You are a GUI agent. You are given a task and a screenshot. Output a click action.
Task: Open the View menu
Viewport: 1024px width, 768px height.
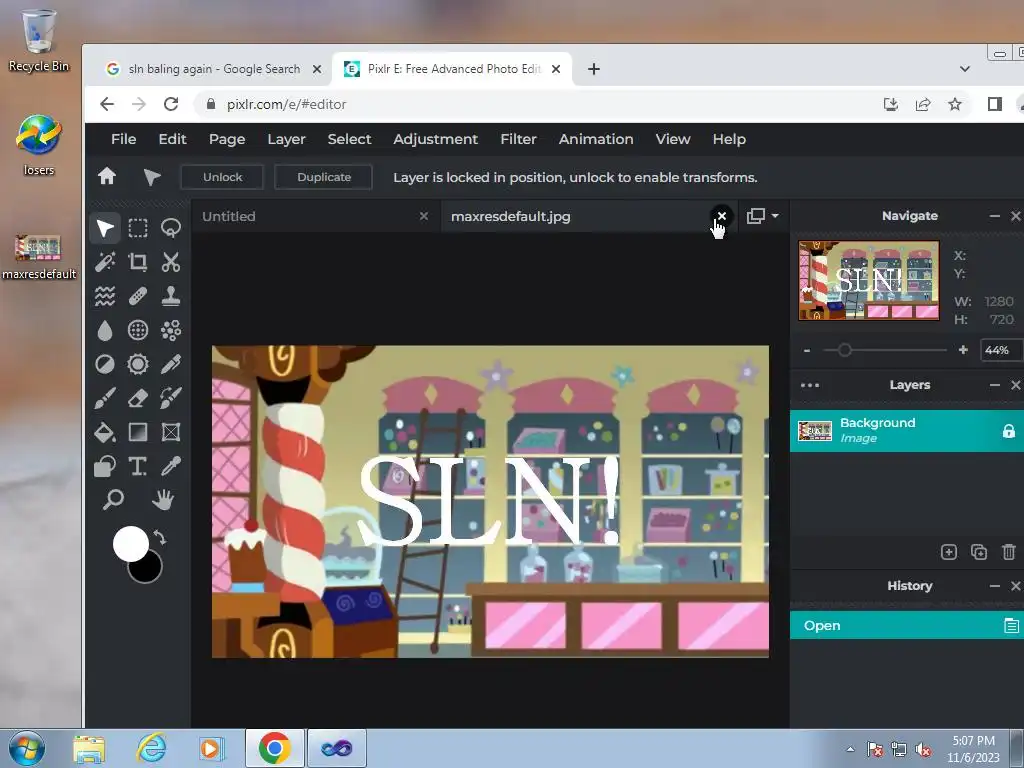pos(673,139)
